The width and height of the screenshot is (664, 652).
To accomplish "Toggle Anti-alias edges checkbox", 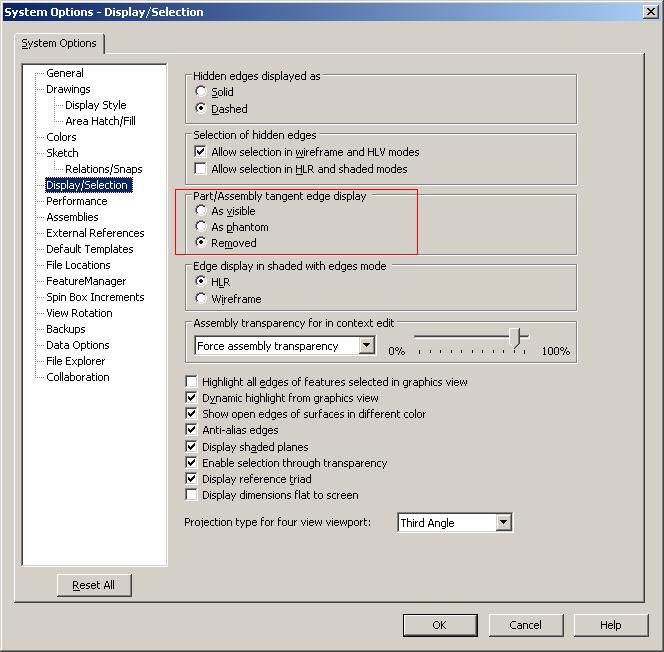I will (x=191, y=429).
